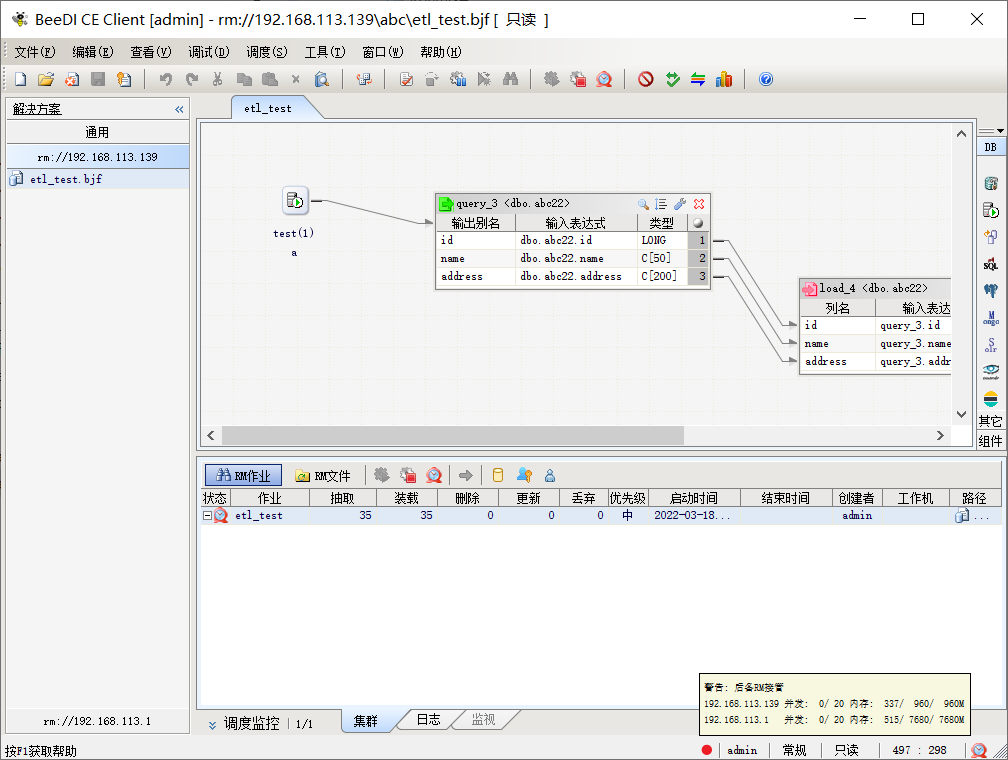The width and height of the screenshot is (1008, 760).
Task: Collapse the 解决方案 panel with the double chevron
Action: 180,109
